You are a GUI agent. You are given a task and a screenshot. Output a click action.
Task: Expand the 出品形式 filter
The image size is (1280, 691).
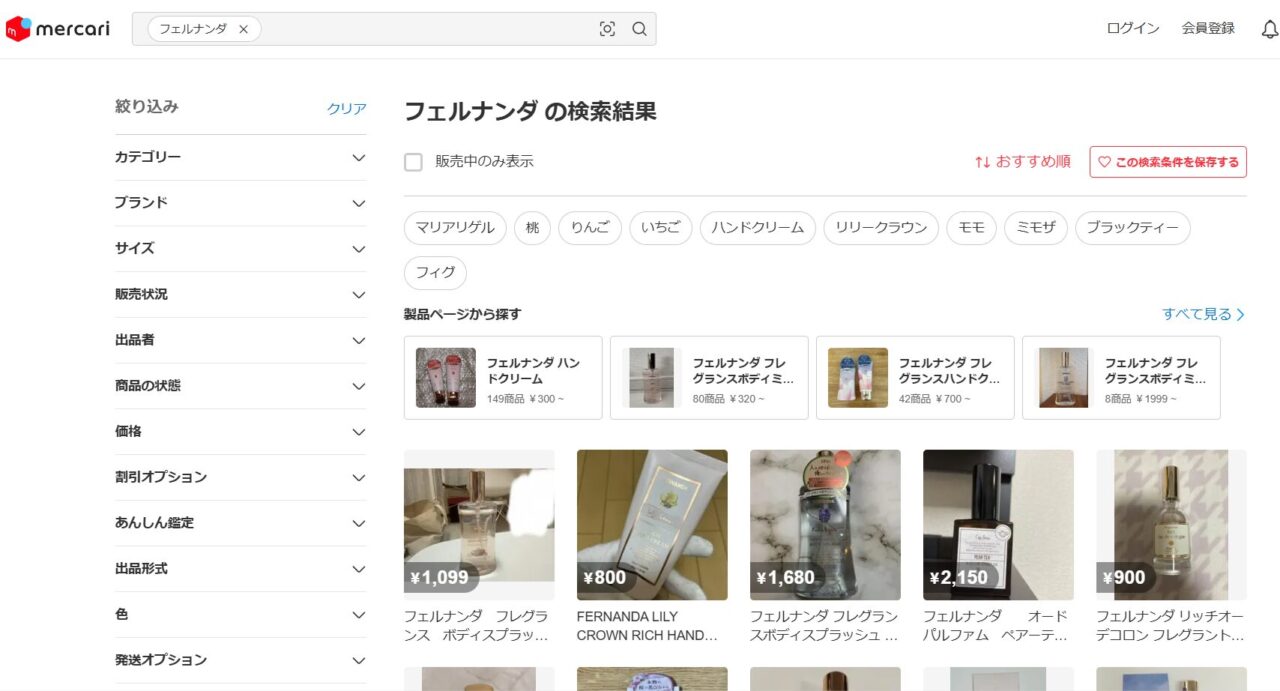[241, 569]
